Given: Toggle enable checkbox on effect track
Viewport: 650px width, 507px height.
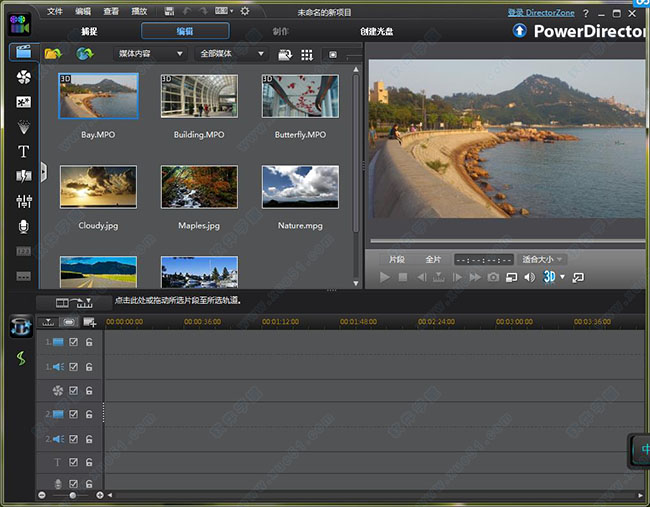Looking at the screenshot, I should 73,391.
